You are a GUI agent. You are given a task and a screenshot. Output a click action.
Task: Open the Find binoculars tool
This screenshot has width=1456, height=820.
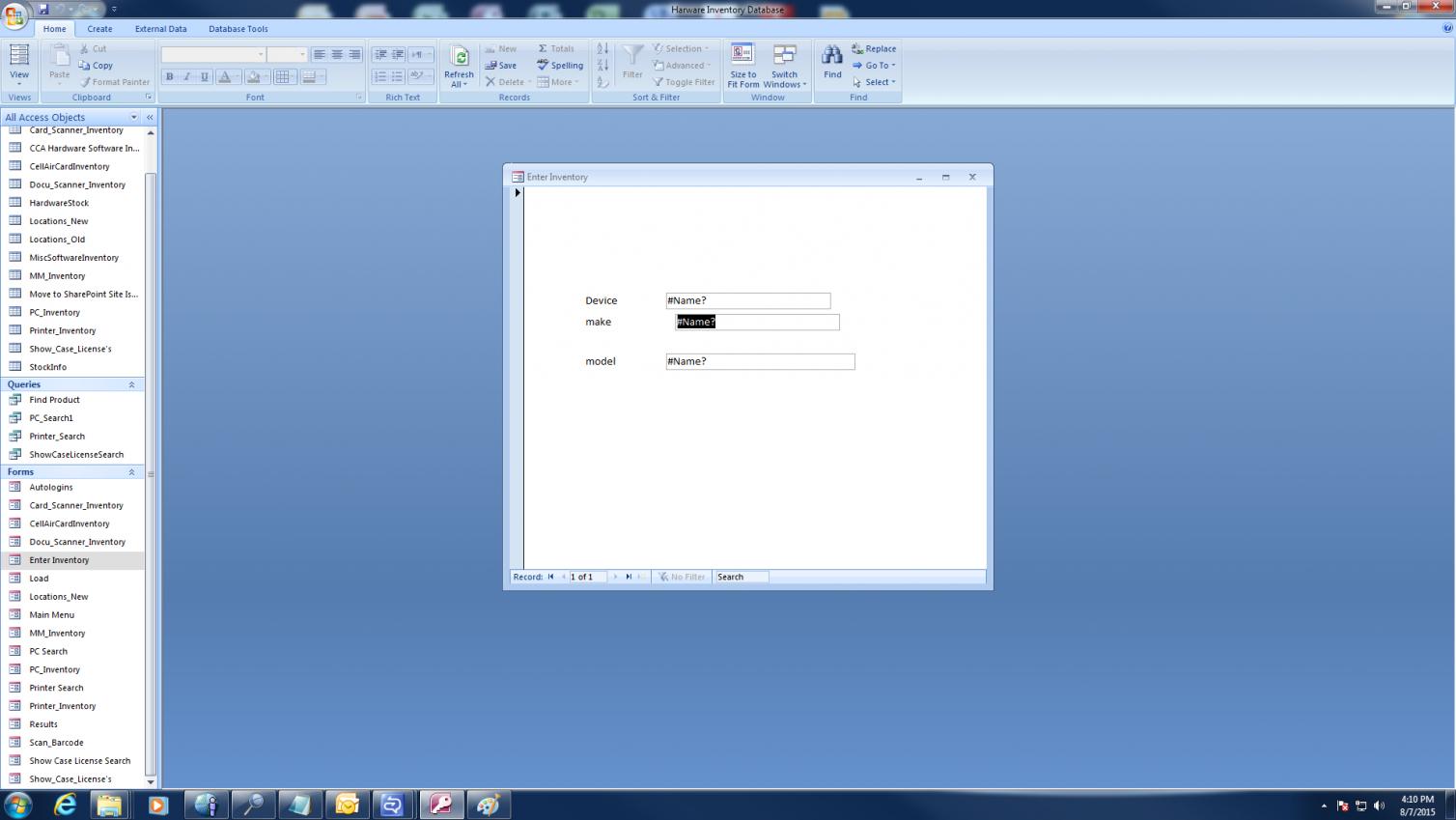pyautogui.click(x=832, y=63)
